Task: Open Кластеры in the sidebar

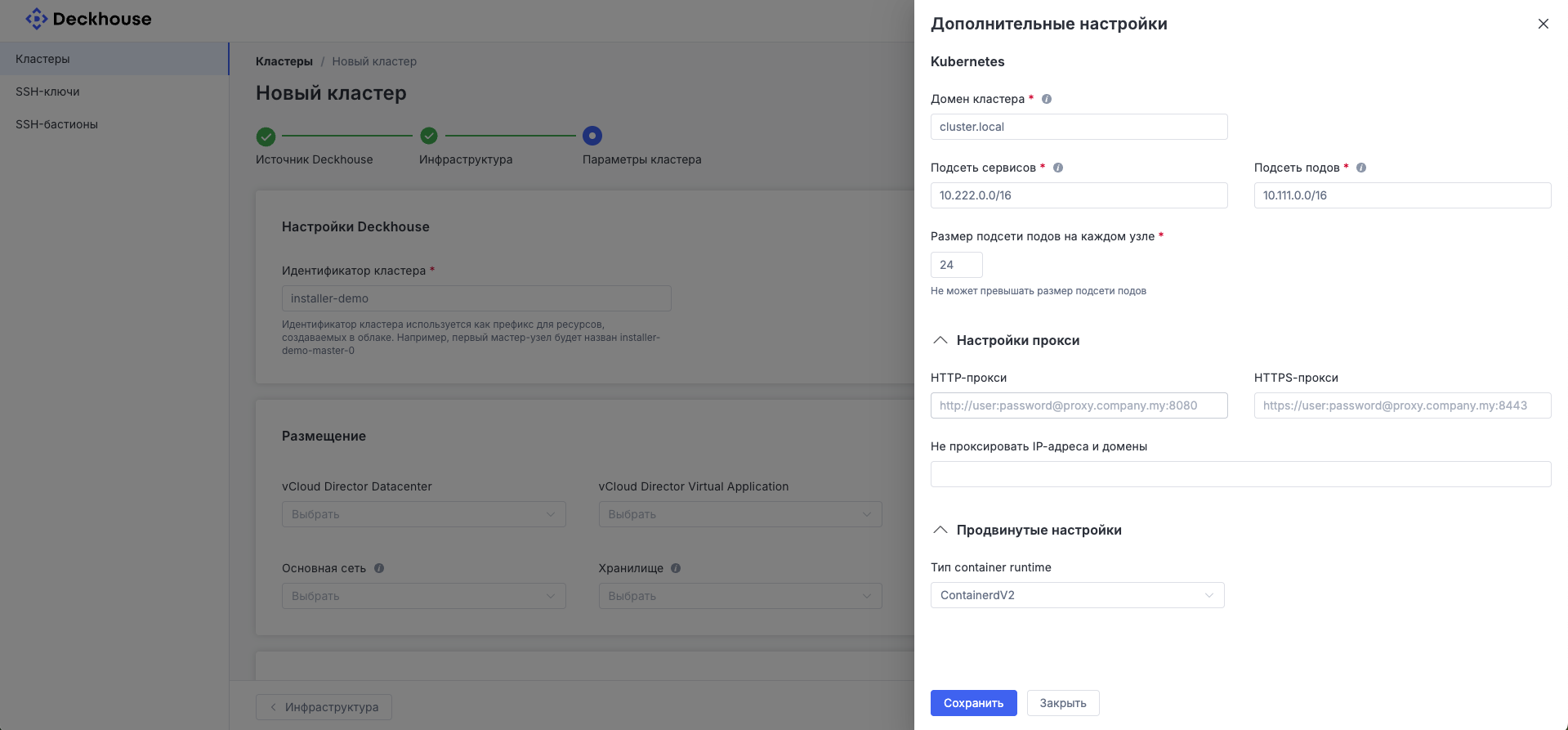Action: (114, 59)
